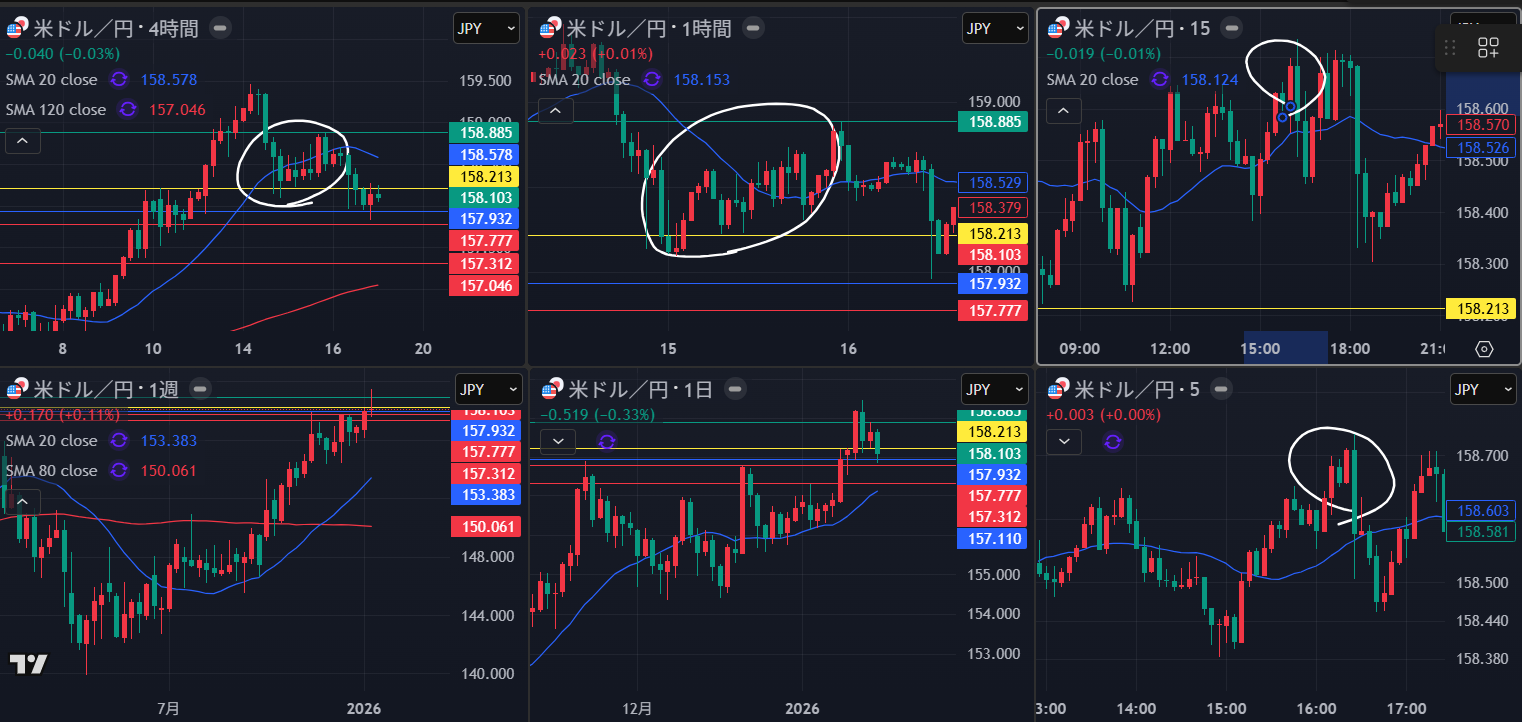This screenshot has width=1522, height=722.
Task: Click the 15:00 time marker on 15-minute chart
Action: coord(1260,349)
